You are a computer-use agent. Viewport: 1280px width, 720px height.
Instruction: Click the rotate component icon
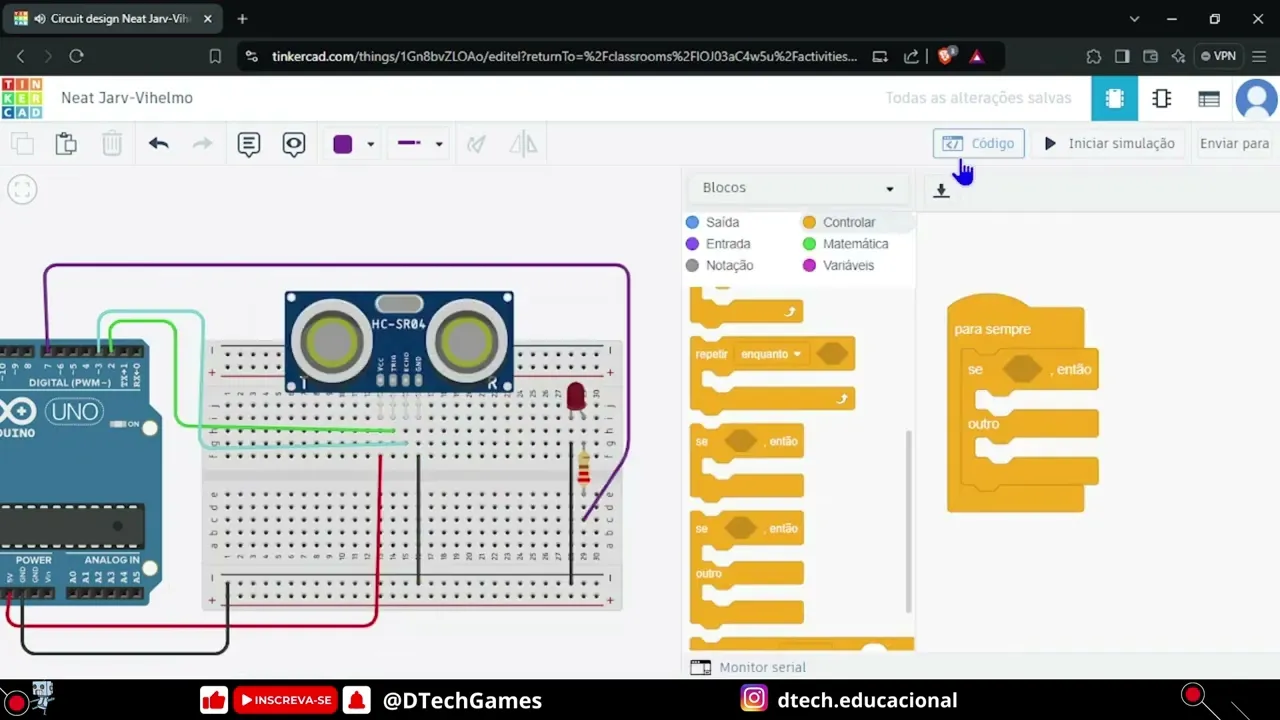point(477,144)
